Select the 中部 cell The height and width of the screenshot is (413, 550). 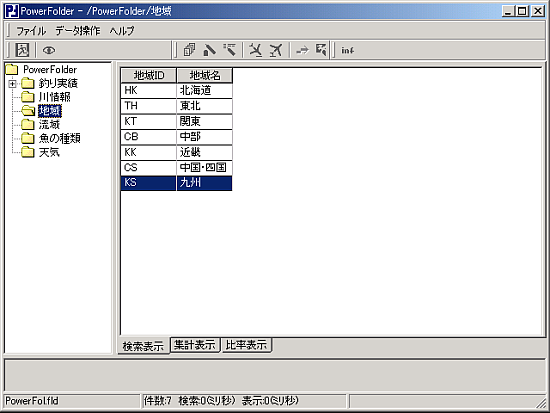pos(204,137)
